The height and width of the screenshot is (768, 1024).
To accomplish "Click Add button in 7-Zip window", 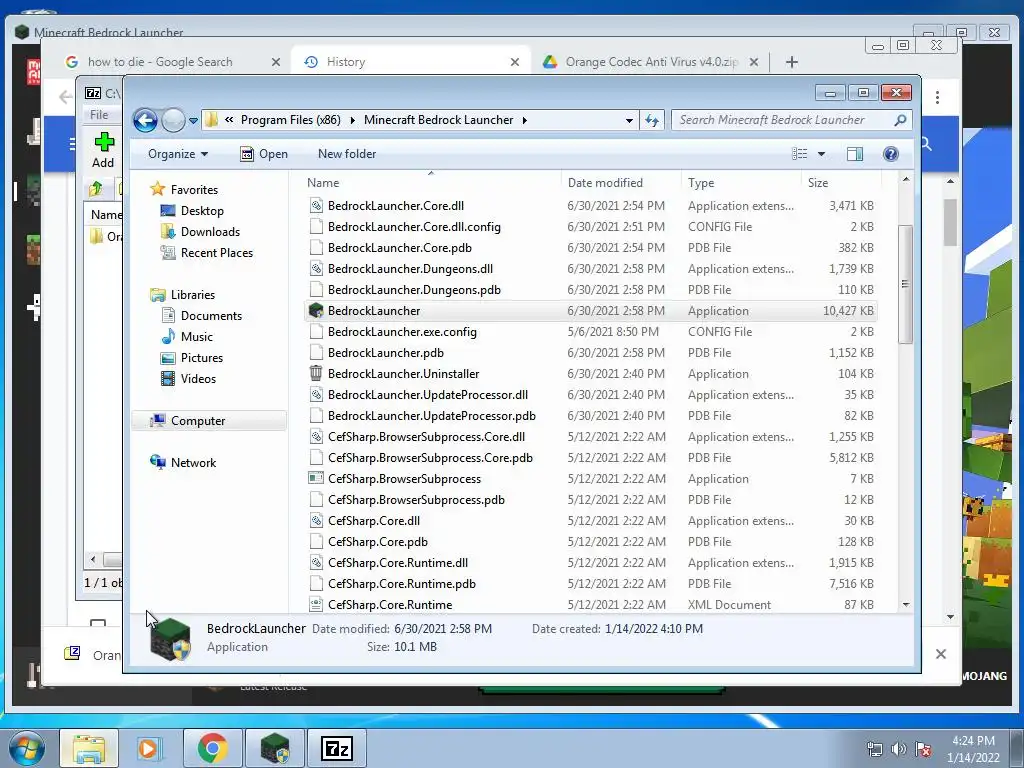I will pyautogui.click(x=103, y=150).
